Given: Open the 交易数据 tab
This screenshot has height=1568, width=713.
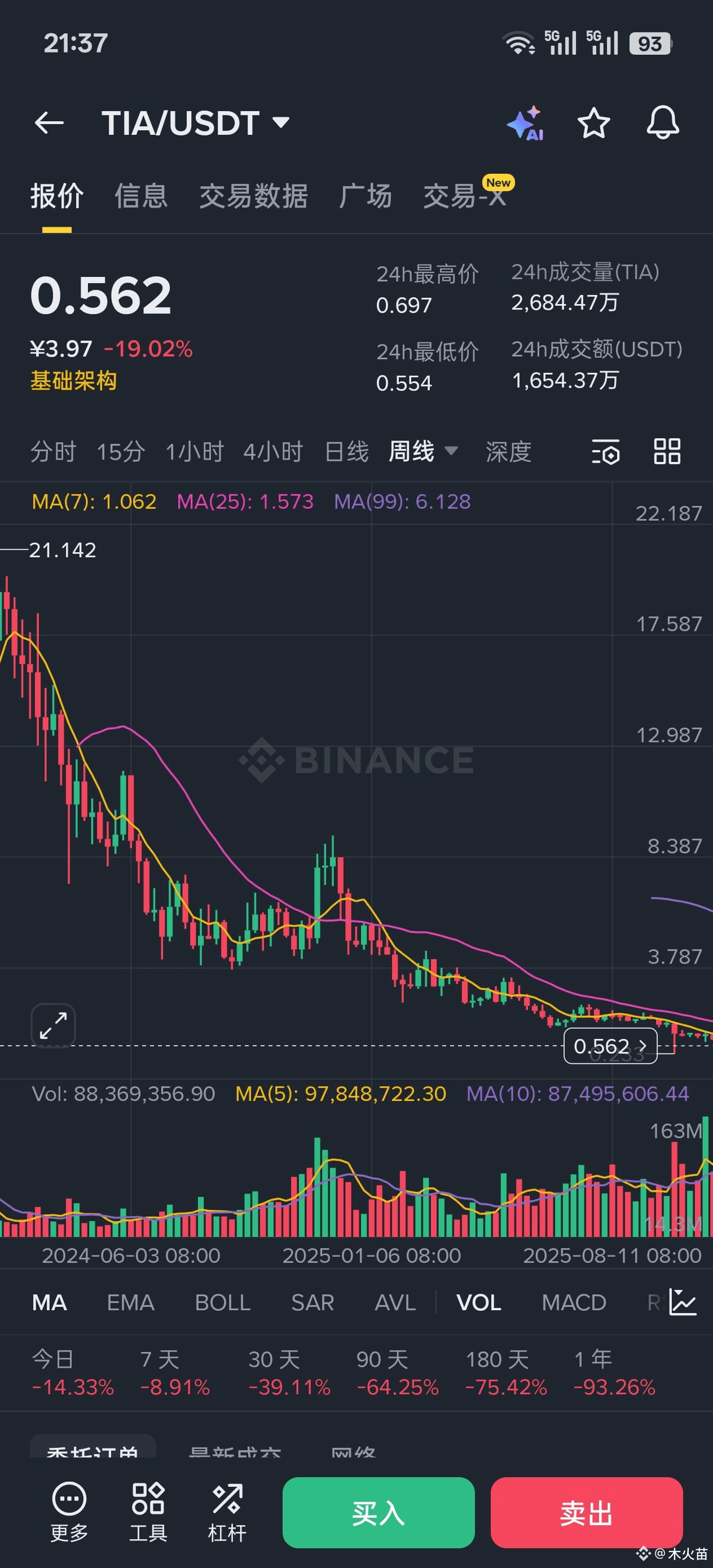Looking at the screenshot, I should point(253,197).
